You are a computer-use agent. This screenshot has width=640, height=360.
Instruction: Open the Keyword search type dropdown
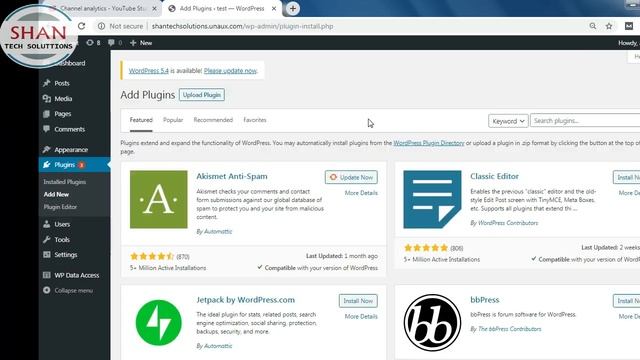(x=508, y=121)
